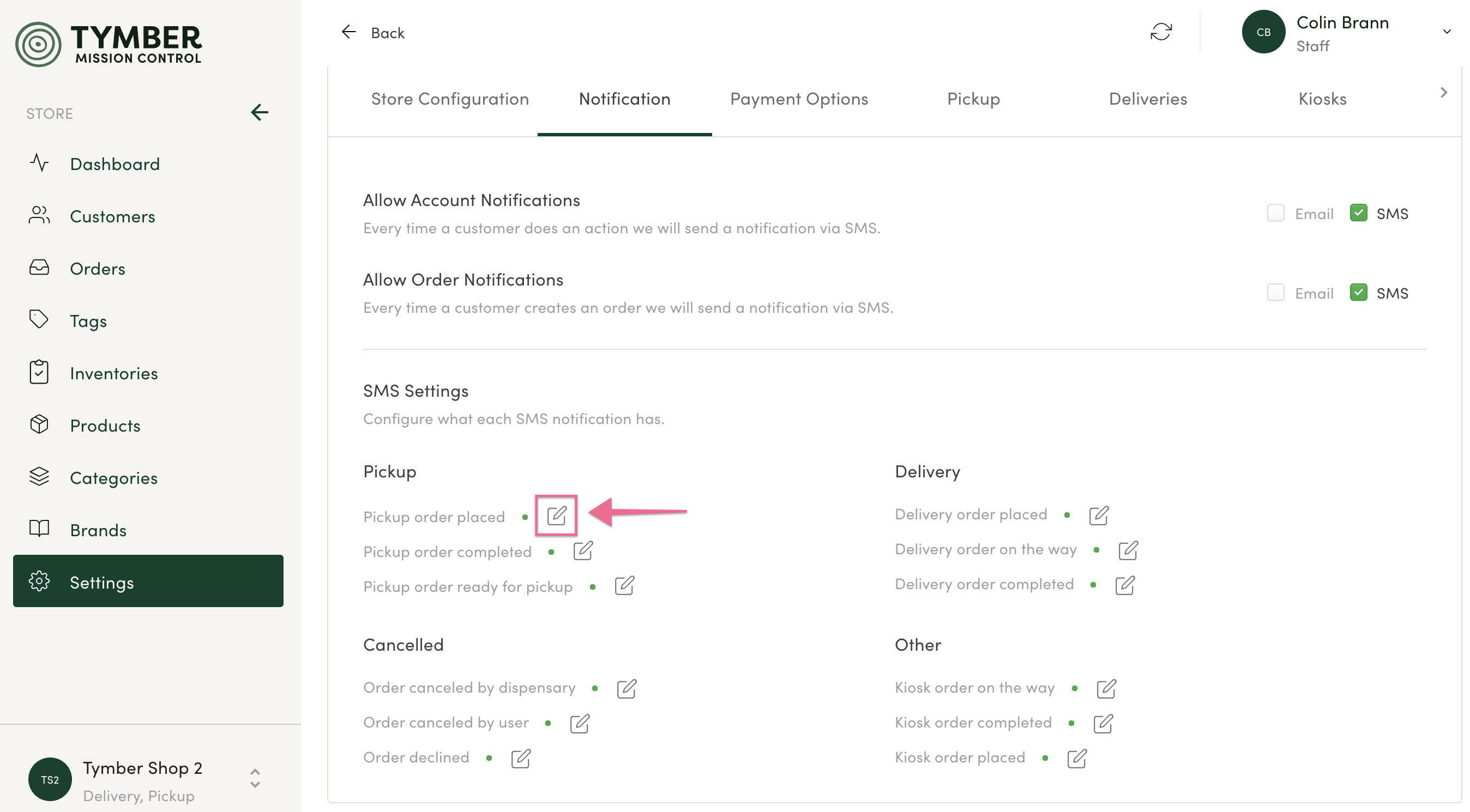Edit the Pickup order completed SMS
Viewport: 1470px width, 812px height.
click(583, 551)
